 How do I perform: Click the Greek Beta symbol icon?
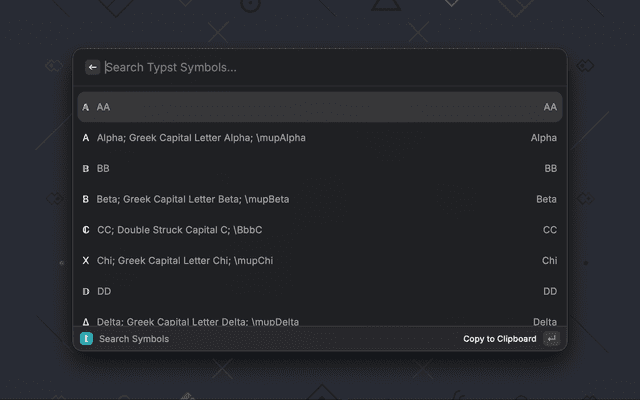click(86, 199)
